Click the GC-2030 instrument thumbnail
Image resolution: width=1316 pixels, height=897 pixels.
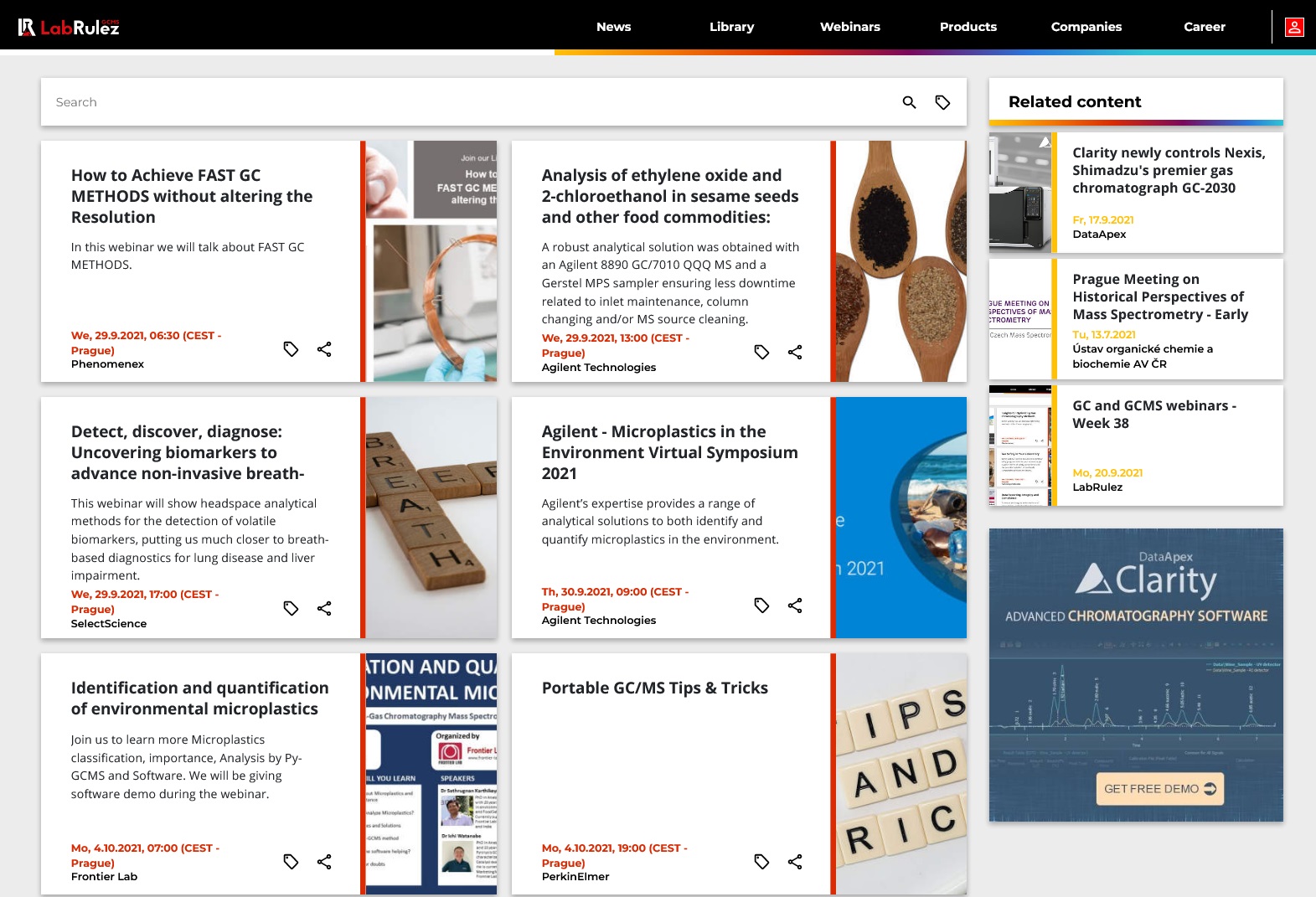pos(1019,193)
